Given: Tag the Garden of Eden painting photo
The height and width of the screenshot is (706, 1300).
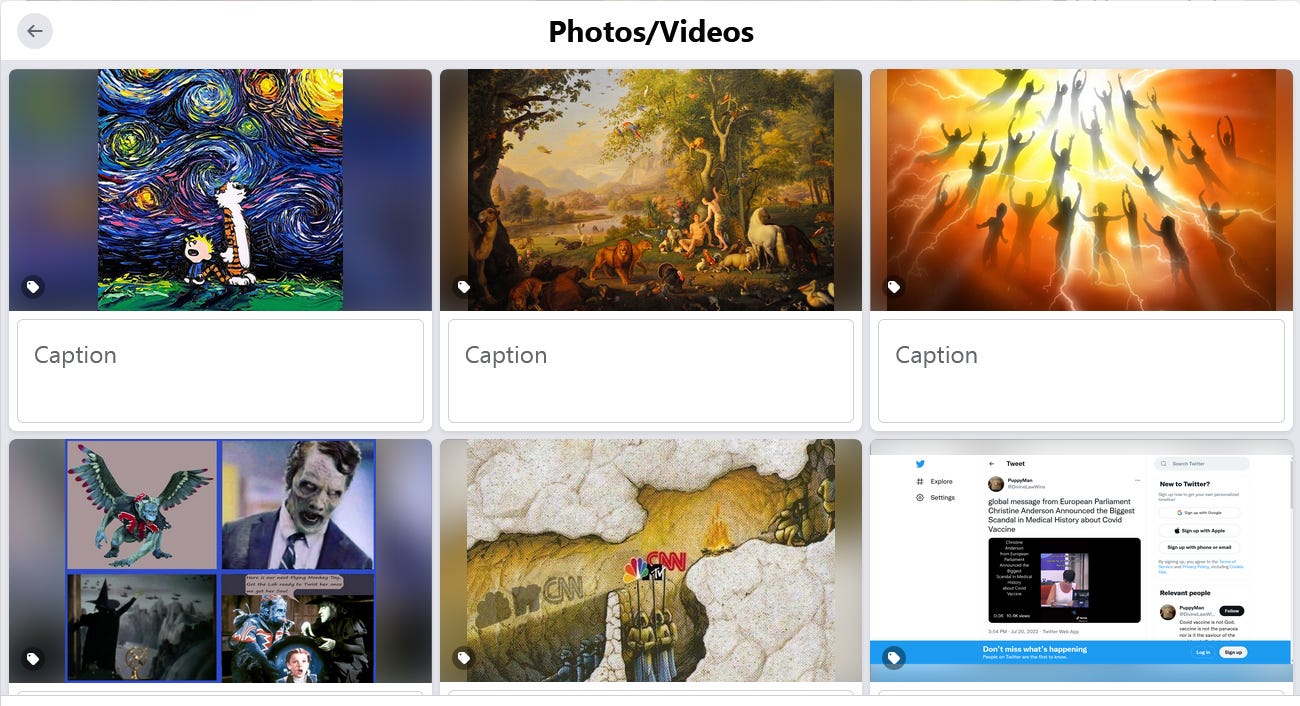Looking at the screenshot, I should click(464, 287).
